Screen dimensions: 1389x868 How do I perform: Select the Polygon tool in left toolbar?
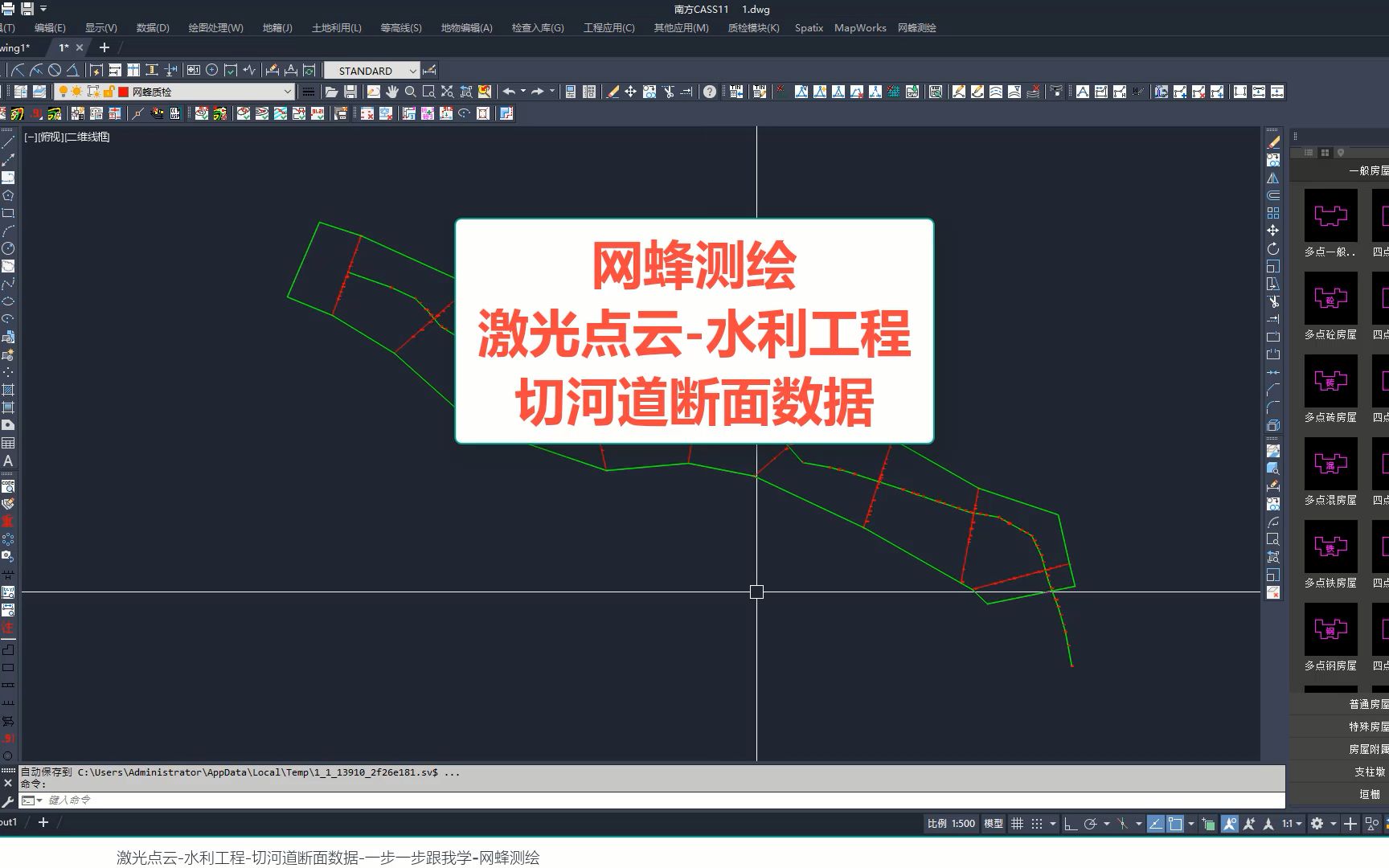click(x=8, y=195)
